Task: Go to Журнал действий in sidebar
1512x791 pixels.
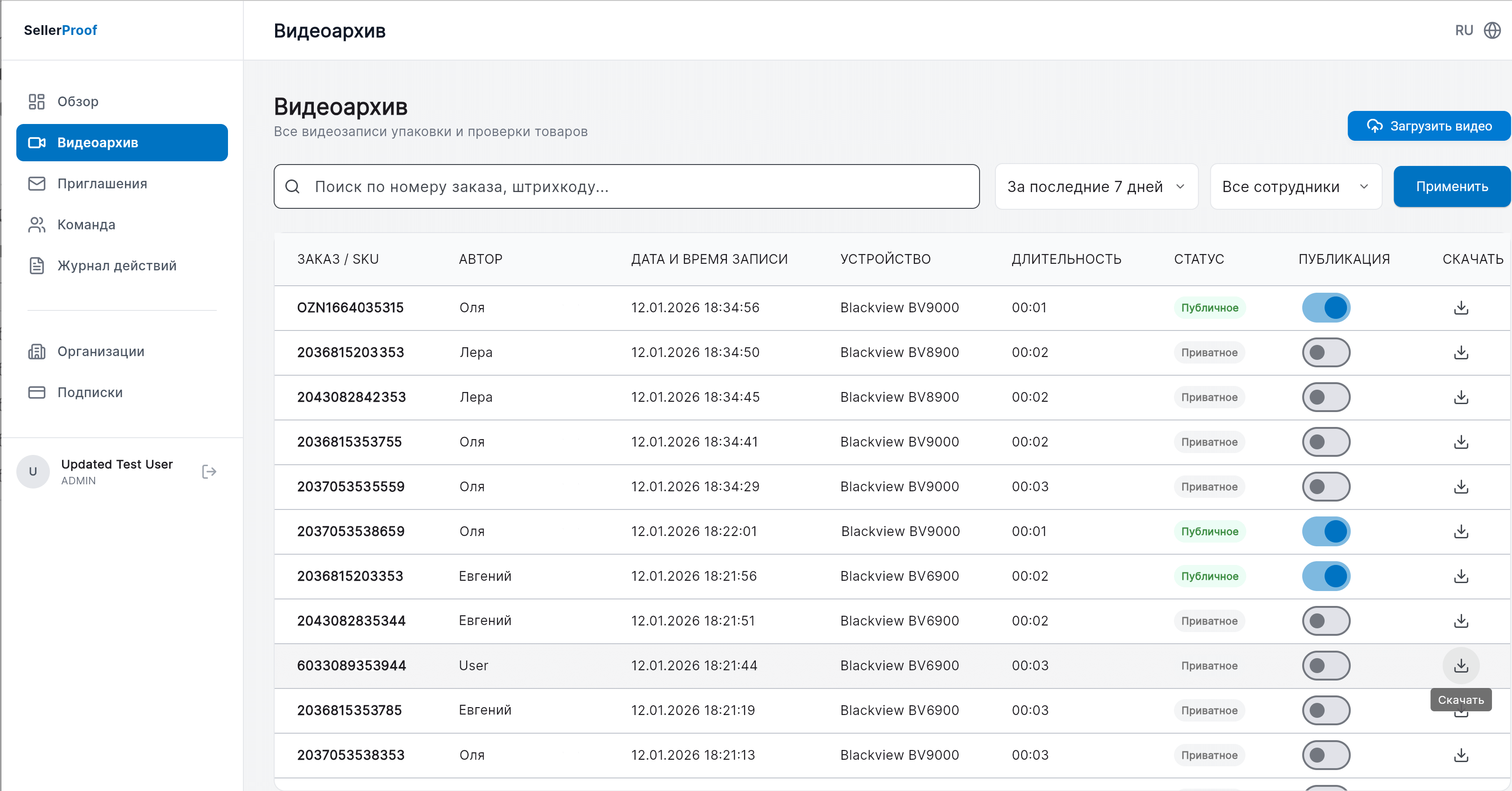Action: point(116,266)
